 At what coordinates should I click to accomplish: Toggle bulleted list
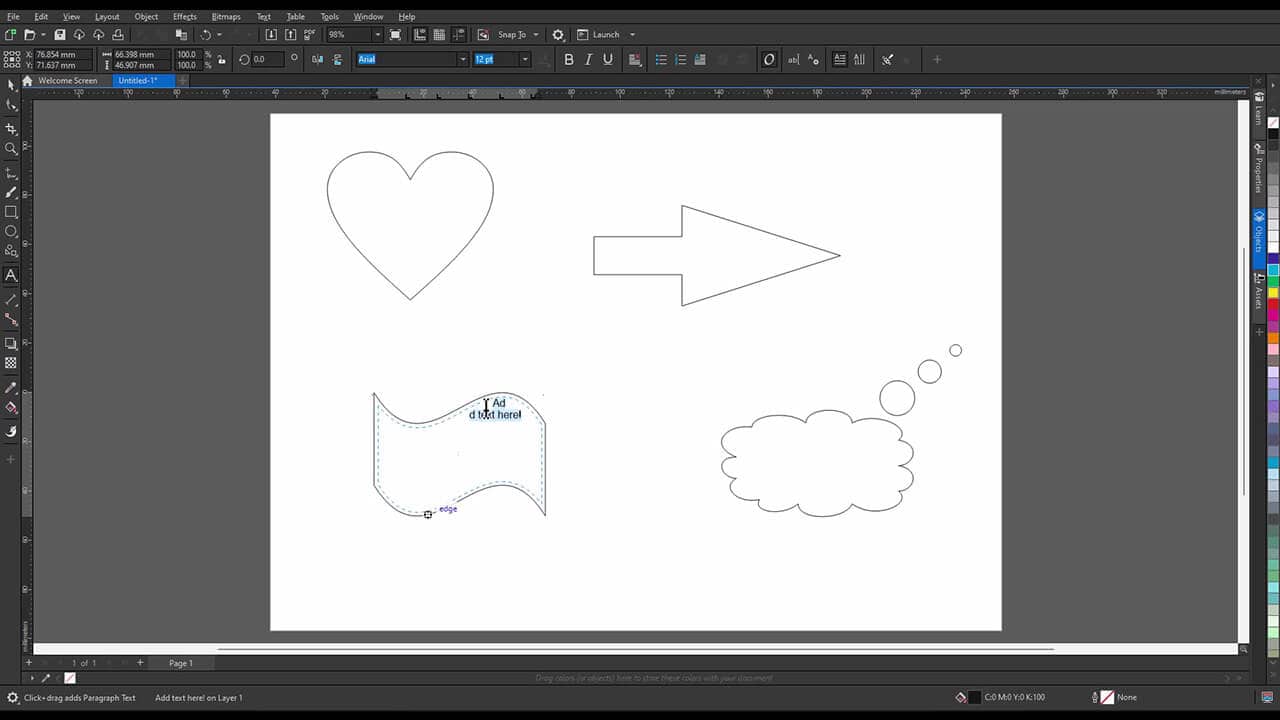click(661, 60)
